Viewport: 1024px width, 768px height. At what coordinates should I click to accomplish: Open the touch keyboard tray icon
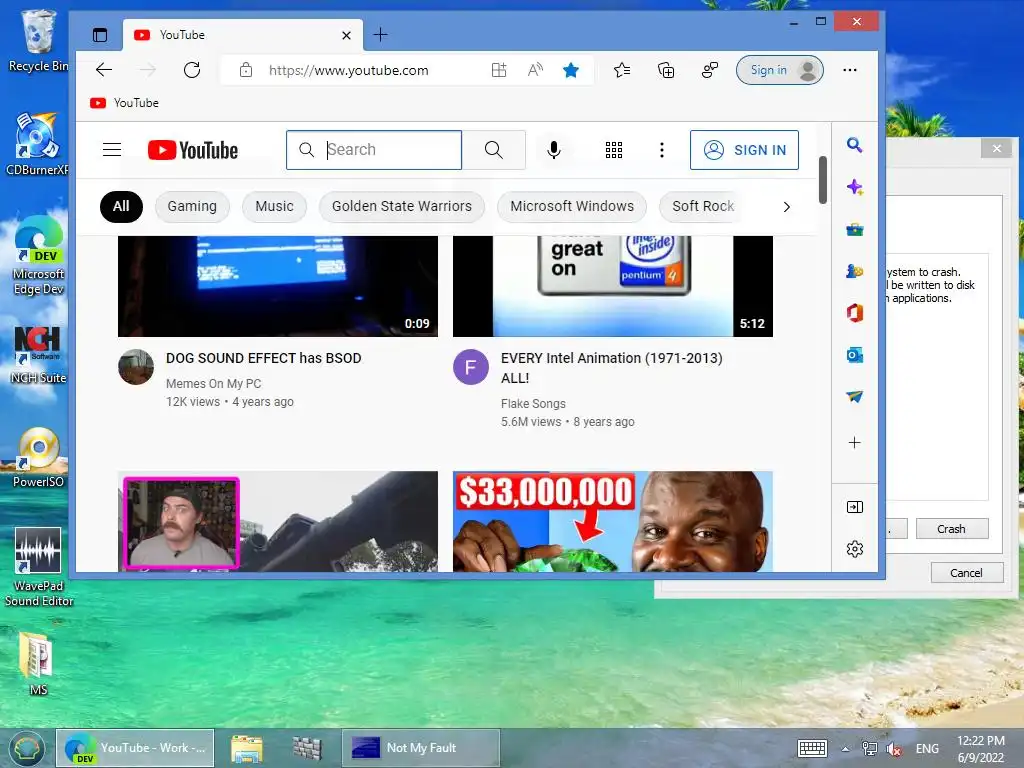tap(812, 748)
